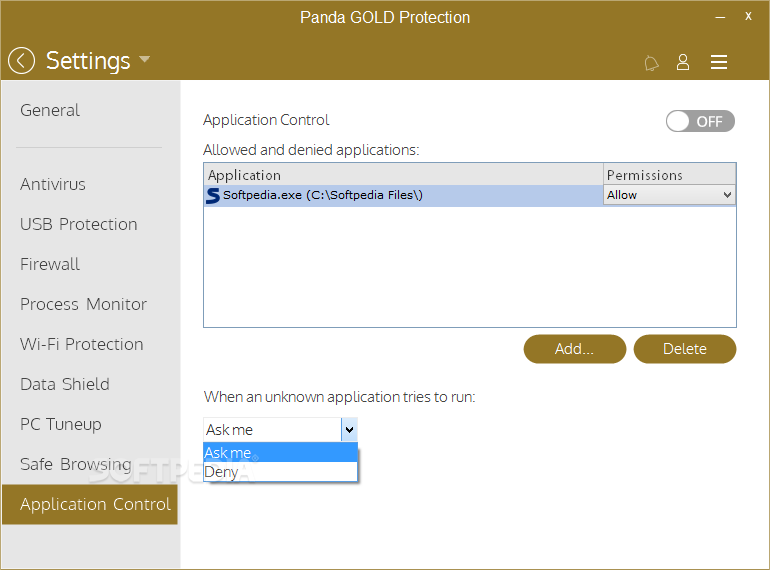Expand the Settings title dropdown arrow
770x570 pixels.
coord(144,59)
